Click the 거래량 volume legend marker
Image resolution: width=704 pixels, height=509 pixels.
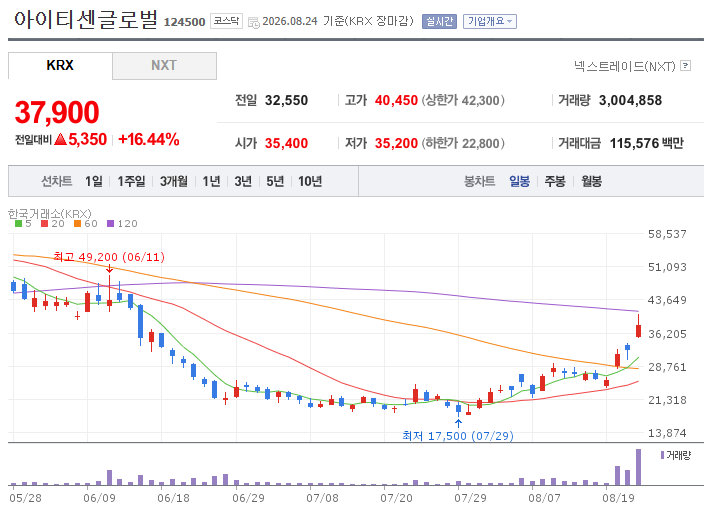tap(662, 455)
